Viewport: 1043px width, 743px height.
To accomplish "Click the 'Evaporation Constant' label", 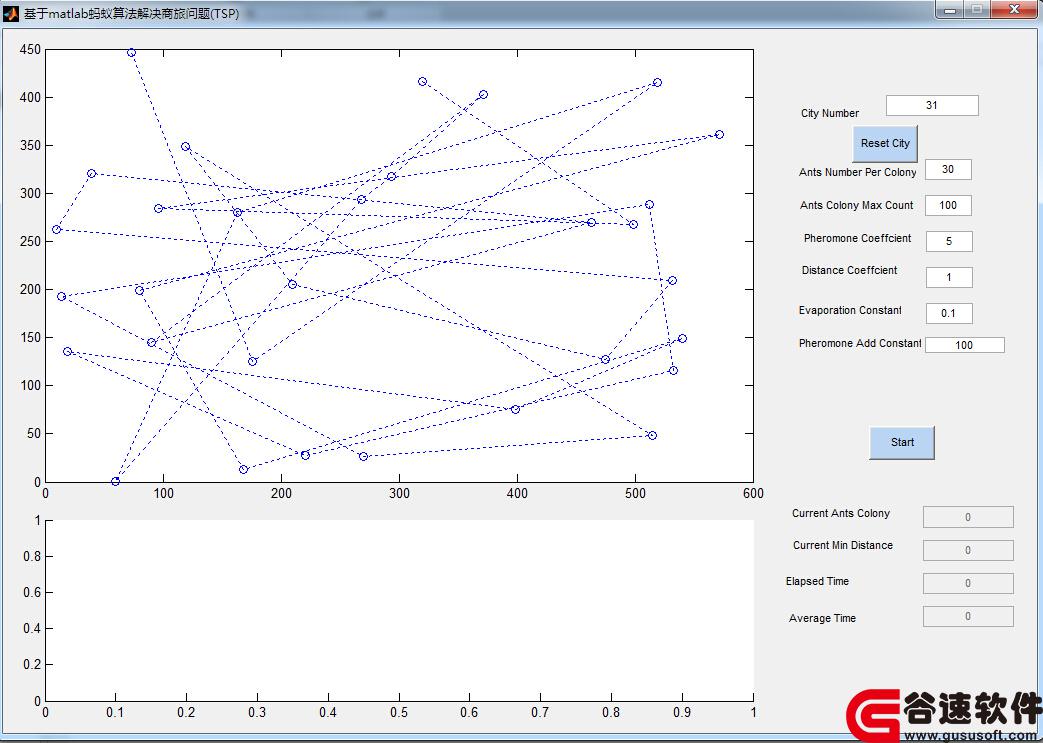I will [850, 310].
